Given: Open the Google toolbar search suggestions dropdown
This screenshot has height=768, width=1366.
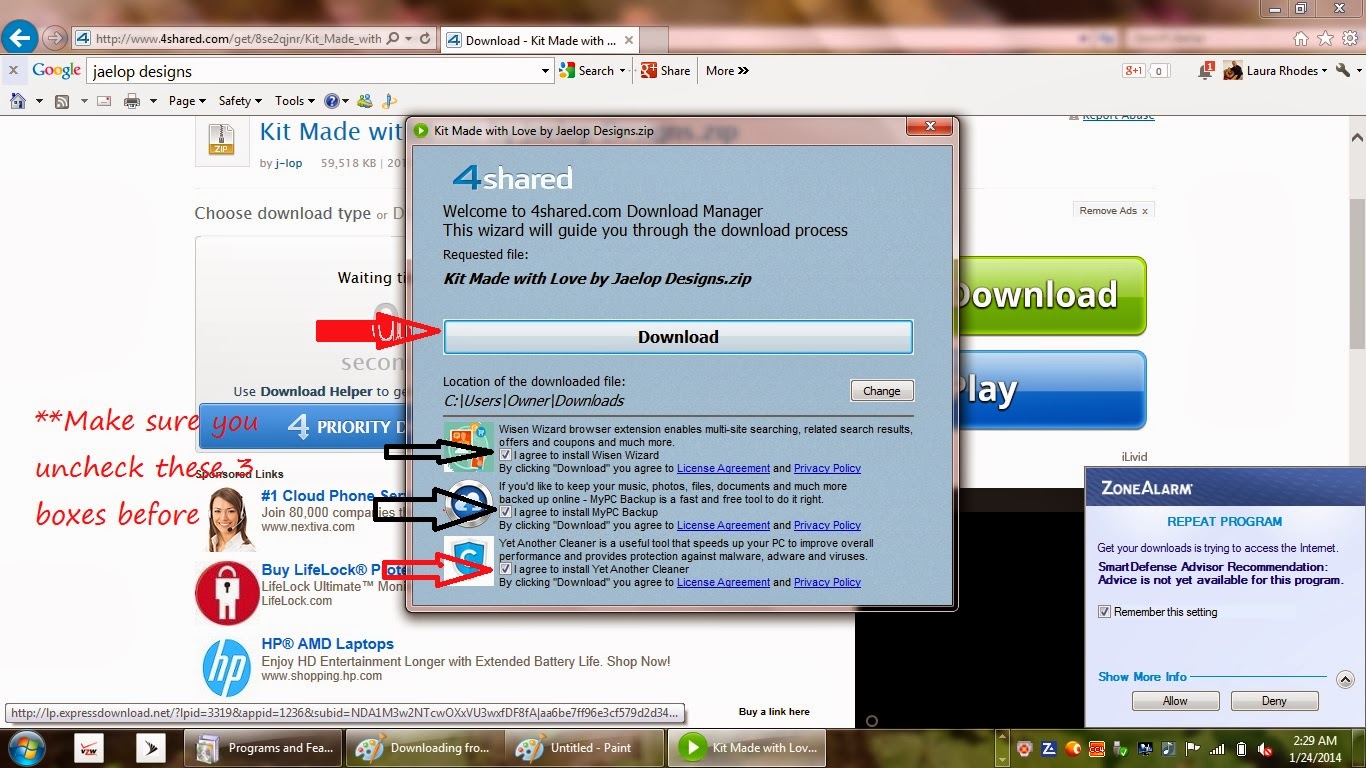Looking at the screenshot, I should 543,71.
